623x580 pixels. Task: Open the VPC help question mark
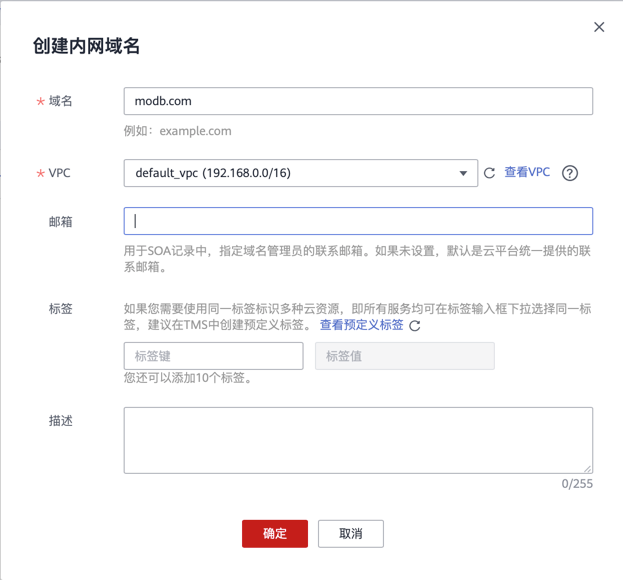[x=570, y=173]
